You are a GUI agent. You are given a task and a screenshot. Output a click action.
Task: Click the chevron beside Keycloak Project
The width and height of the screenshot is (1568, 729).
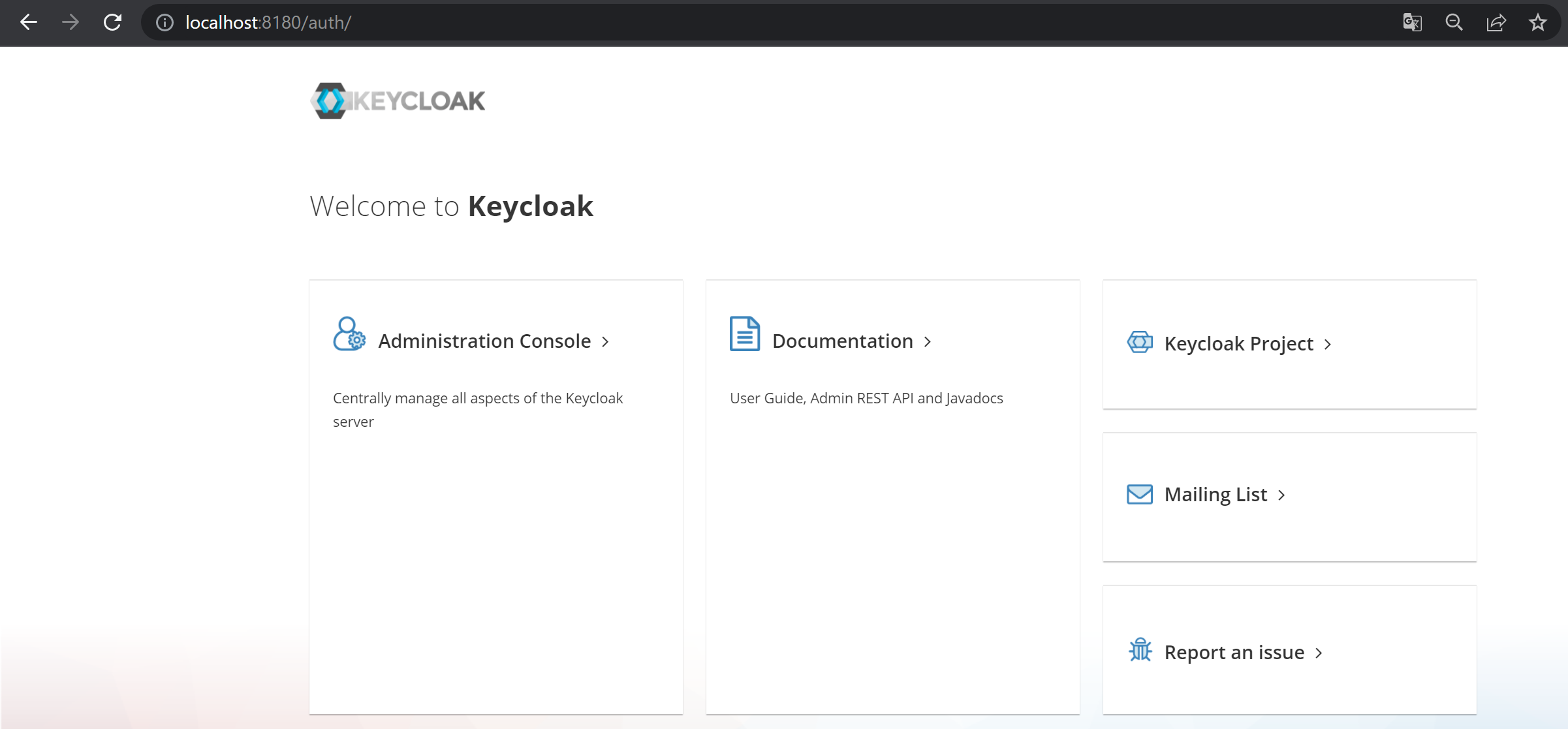pyautogui.click(x=1328, y=345)
